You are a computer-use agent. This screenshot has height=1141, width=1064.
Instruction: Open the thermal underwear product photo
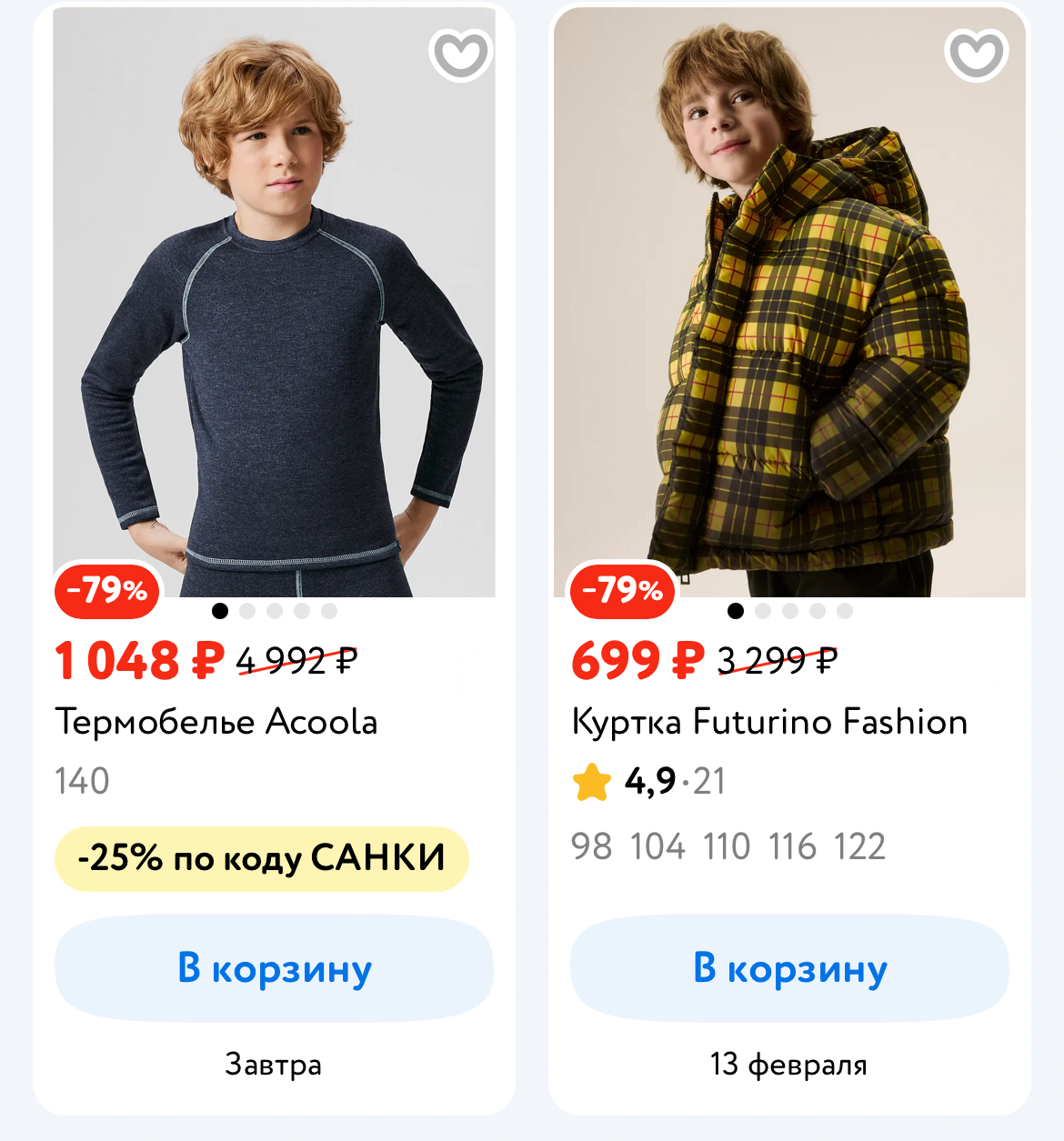[x=274, y=300]
